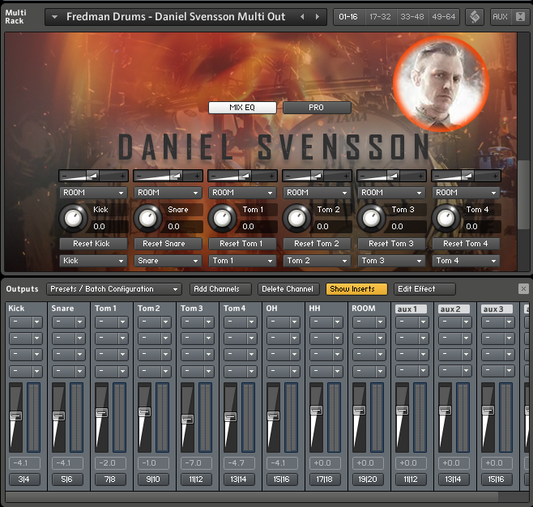Click the aux 2 channel name label

click(454, 309)
